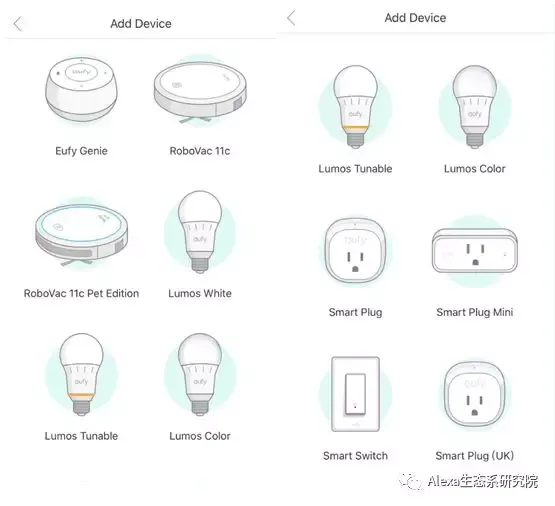
Task: Click the RoboVac 11c Pet Edition label
Action: (x=81, y=293)
